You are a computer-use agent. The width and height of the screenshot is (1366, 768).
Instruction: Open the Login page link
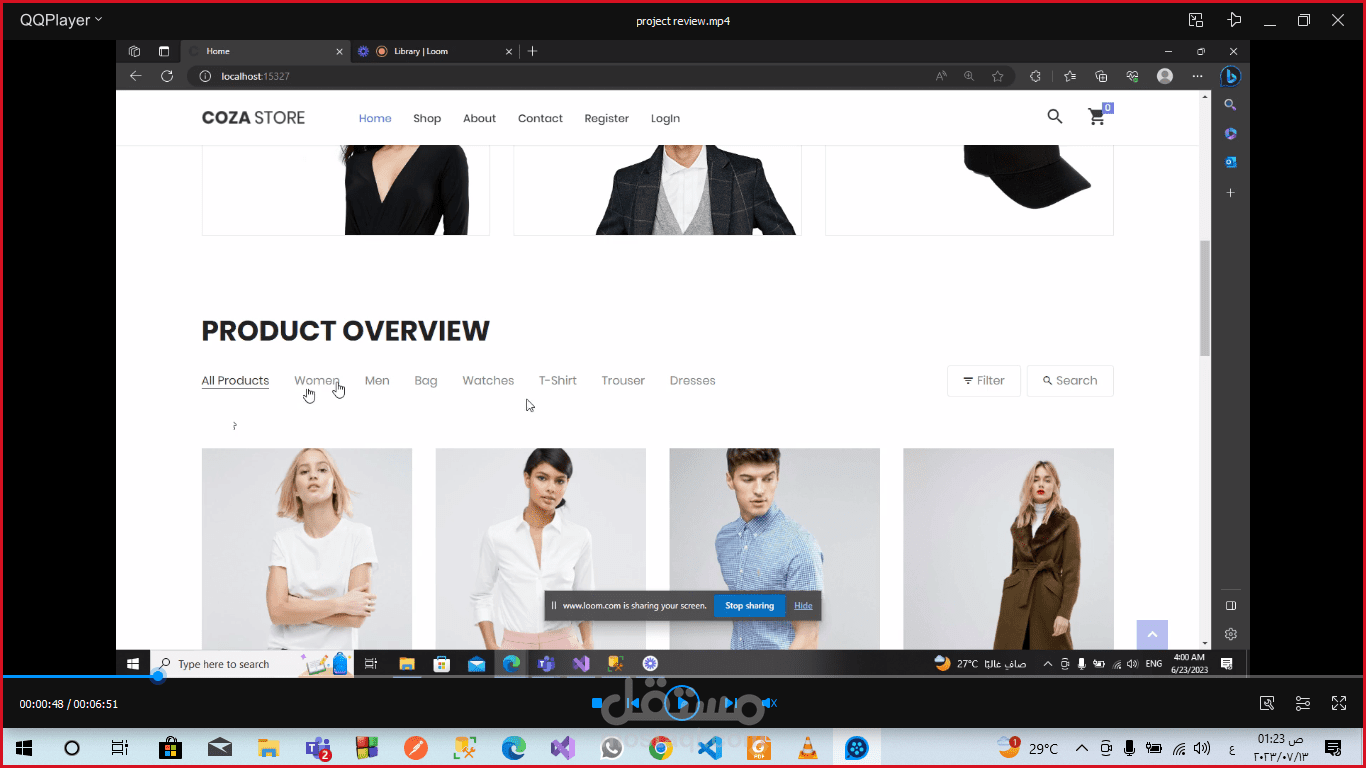click(665, 118)
